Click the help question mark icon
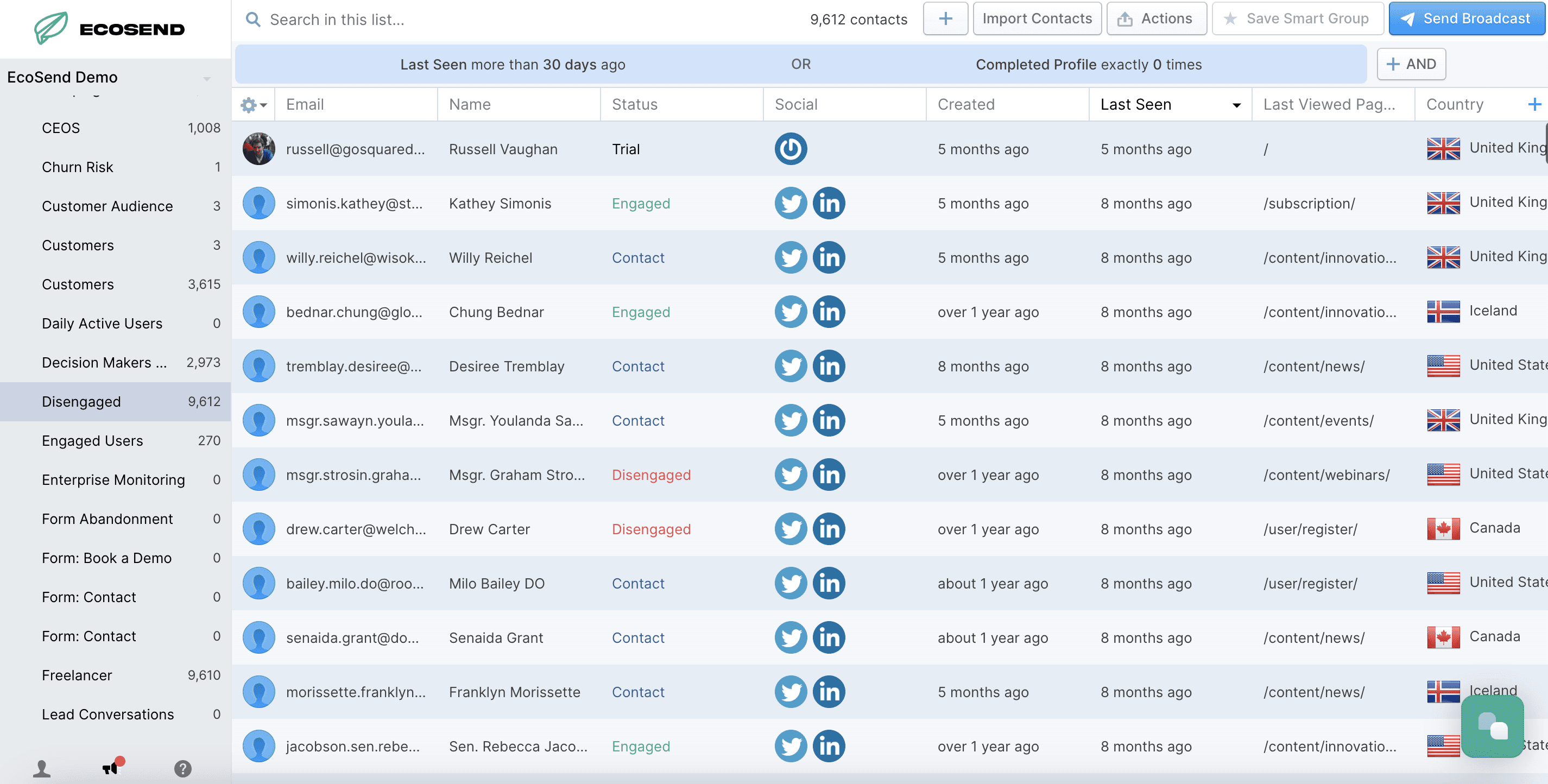1548x784 pixels. pyautogui.click(x=182, y=768)
